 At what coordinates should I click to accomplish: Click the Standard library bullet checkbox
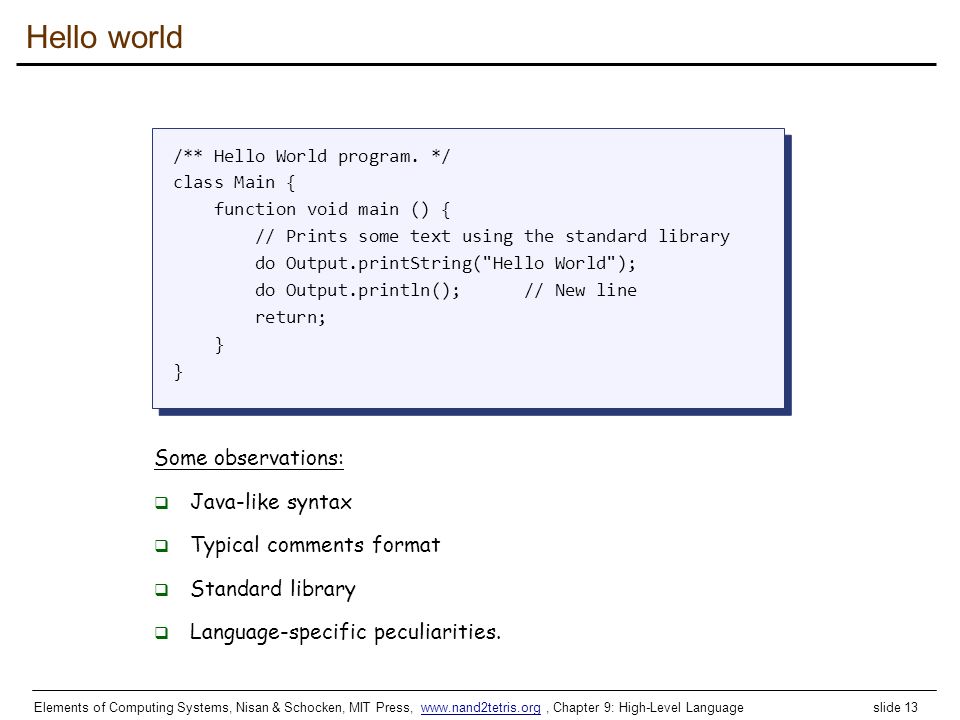pyautogui.click(x=162, y=590)
